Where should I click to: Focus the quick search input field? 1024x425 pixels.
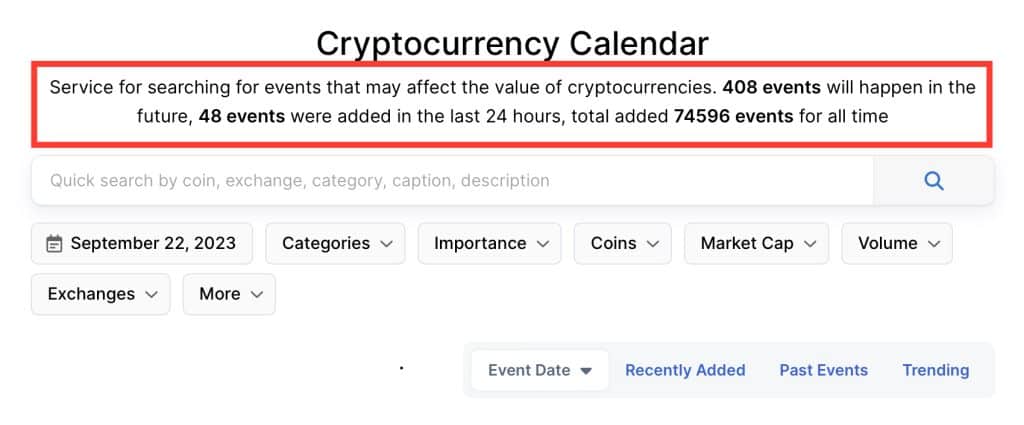(450, 181)
